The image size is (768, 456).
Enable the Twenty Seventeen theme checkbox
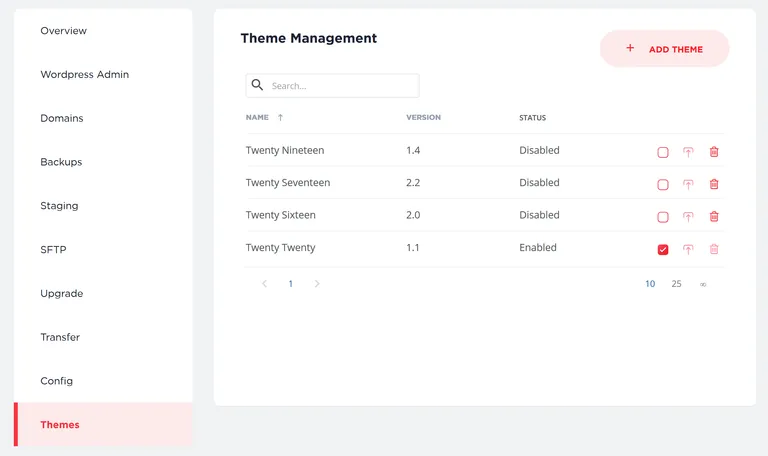(663, 185)
